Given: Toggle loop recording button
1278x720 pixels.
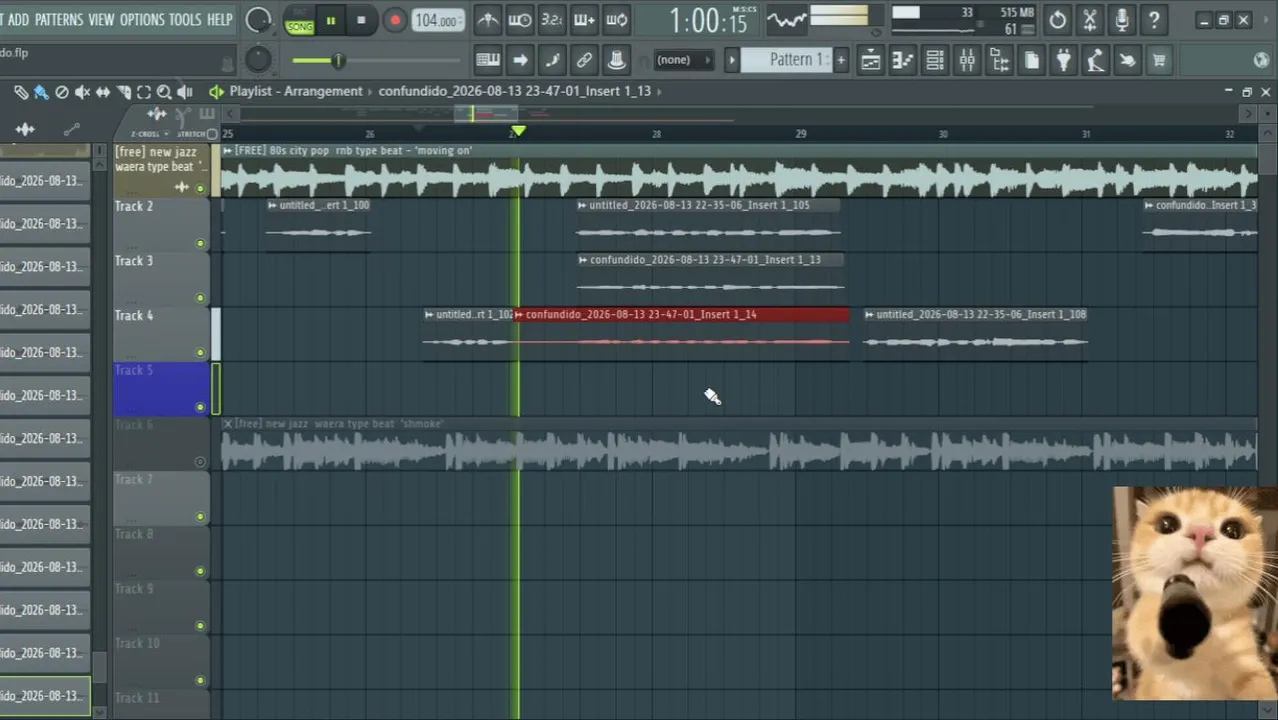Looking at the screenshot, I should 616,20.
